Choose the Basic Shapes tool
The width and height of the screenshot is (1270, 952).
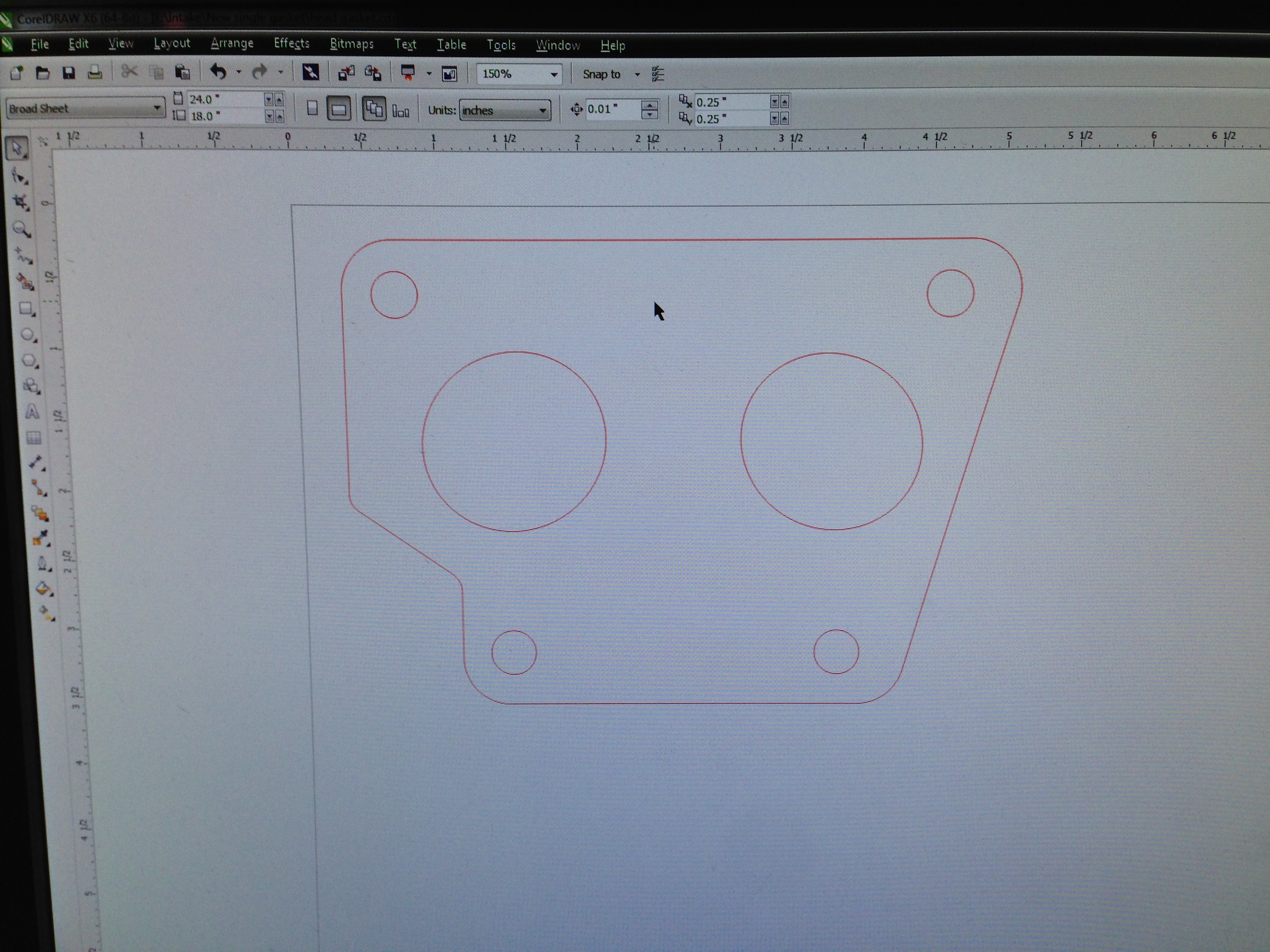tap(31, 386)
